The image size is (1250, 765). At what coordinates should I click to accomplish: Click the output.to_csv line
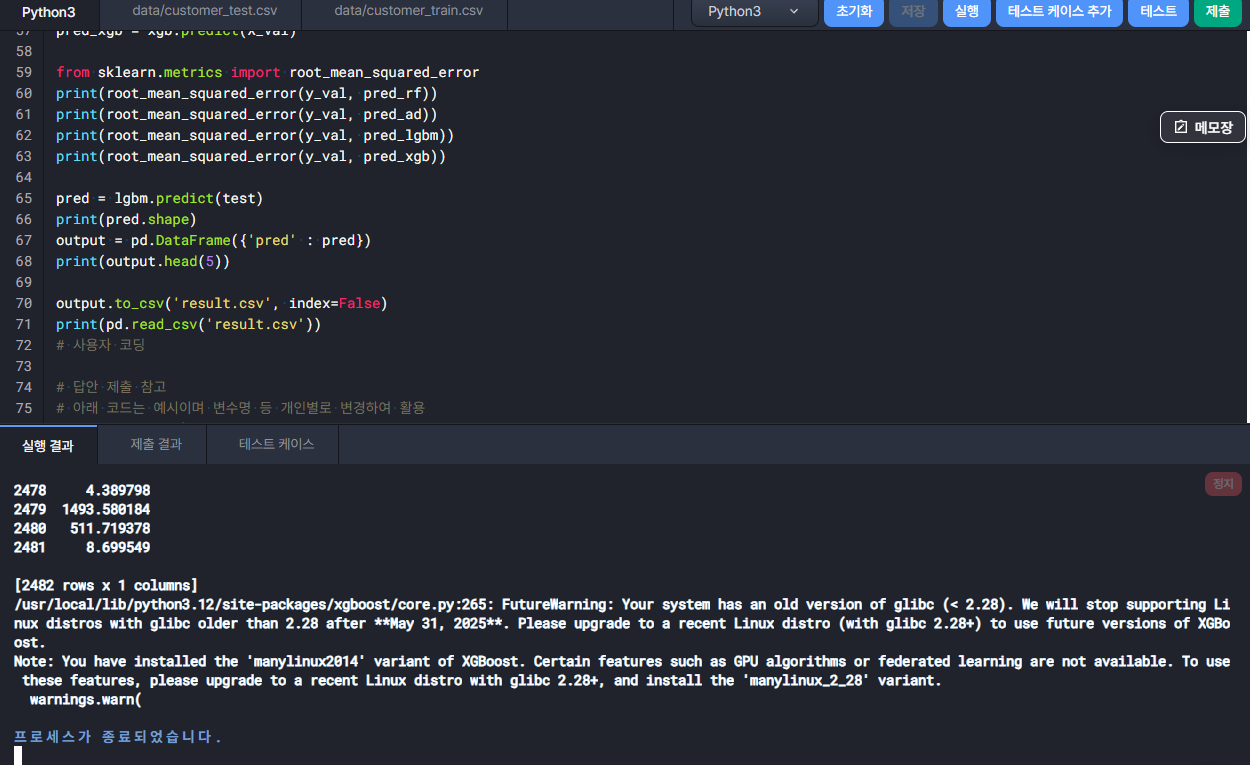222,303
